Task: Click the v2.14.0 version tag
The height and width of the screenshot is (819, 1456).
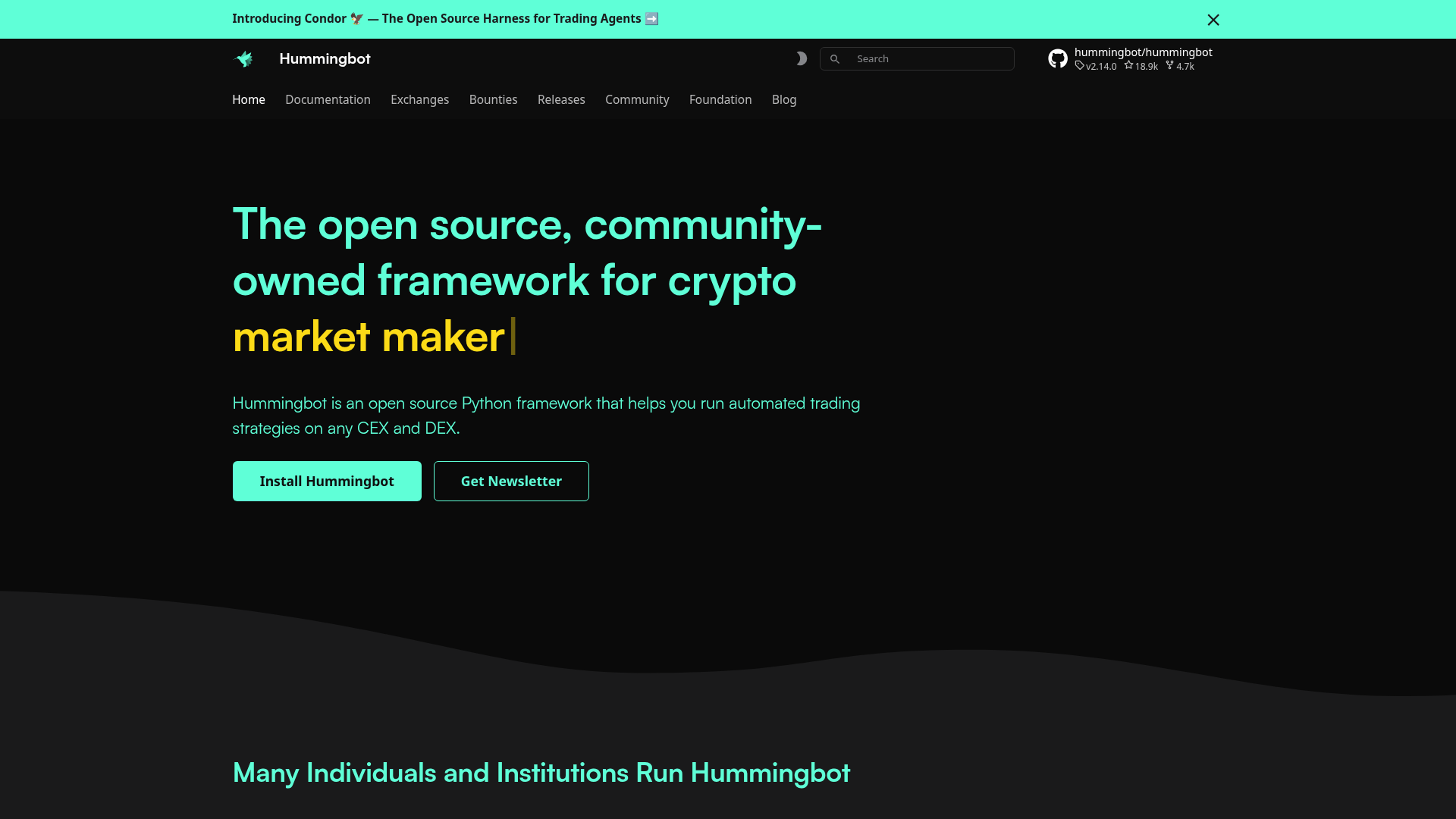Action: click(x=1096, y=66)
